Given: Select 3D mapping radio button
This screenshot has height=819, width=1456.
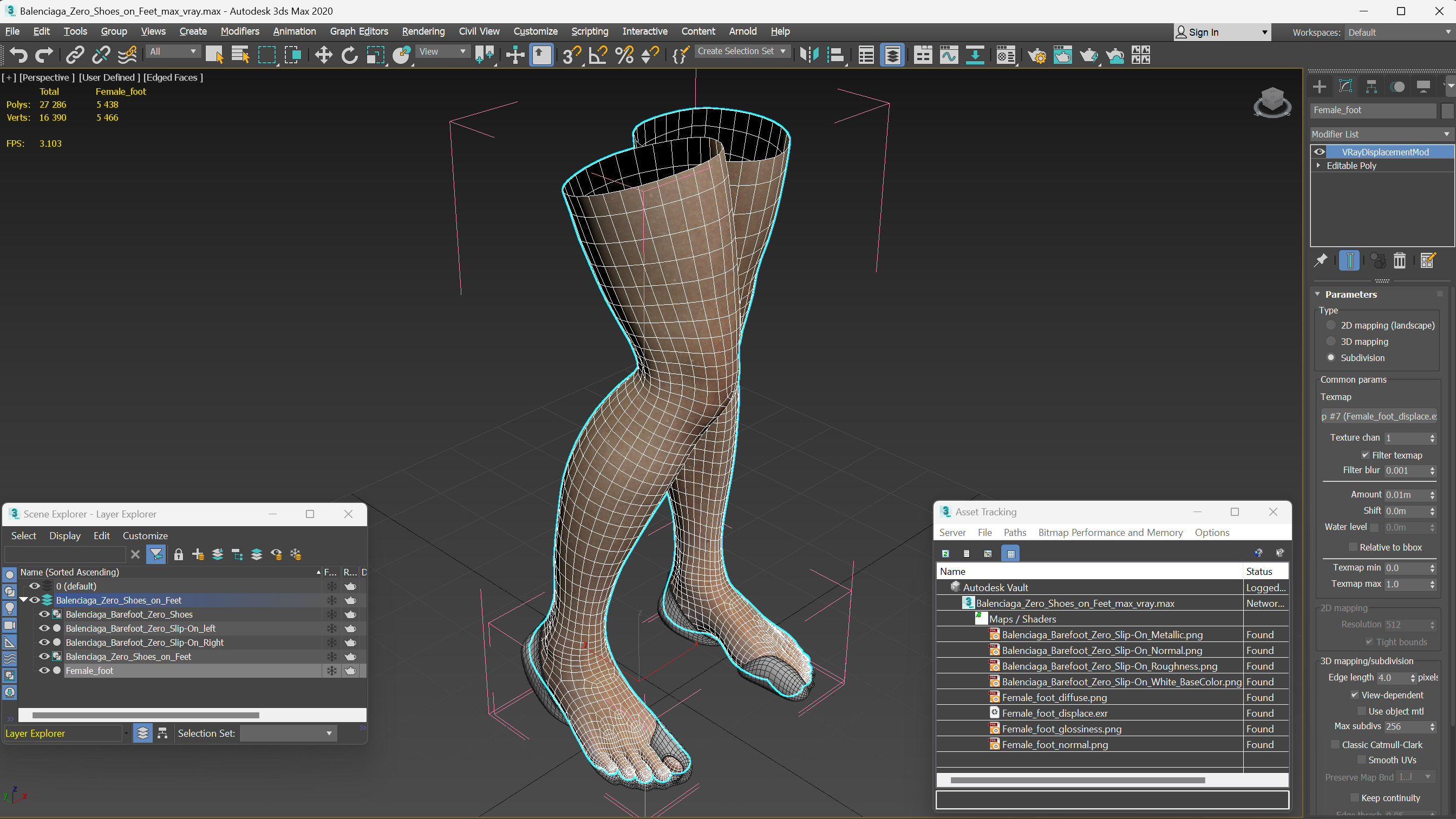Looking at the screenshot, I should pos(1331,342).
